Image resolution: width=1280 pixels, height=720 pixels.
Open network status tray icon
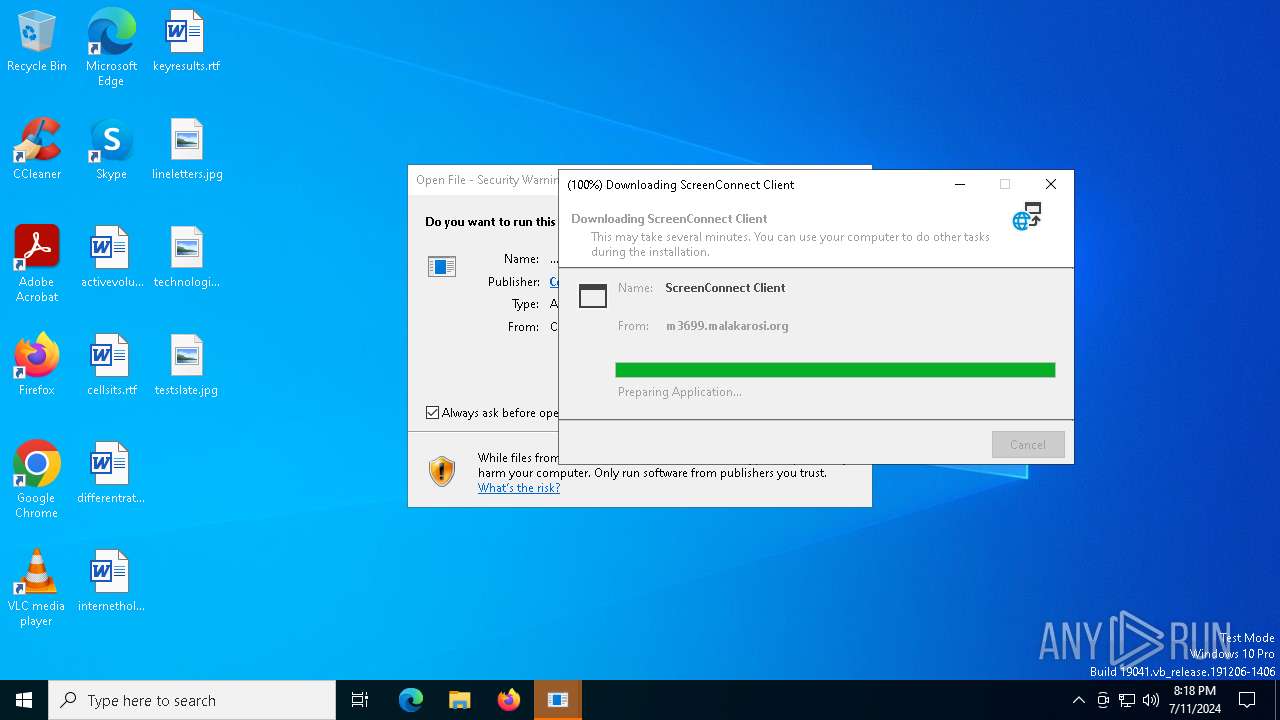(x=1127, y=700)
